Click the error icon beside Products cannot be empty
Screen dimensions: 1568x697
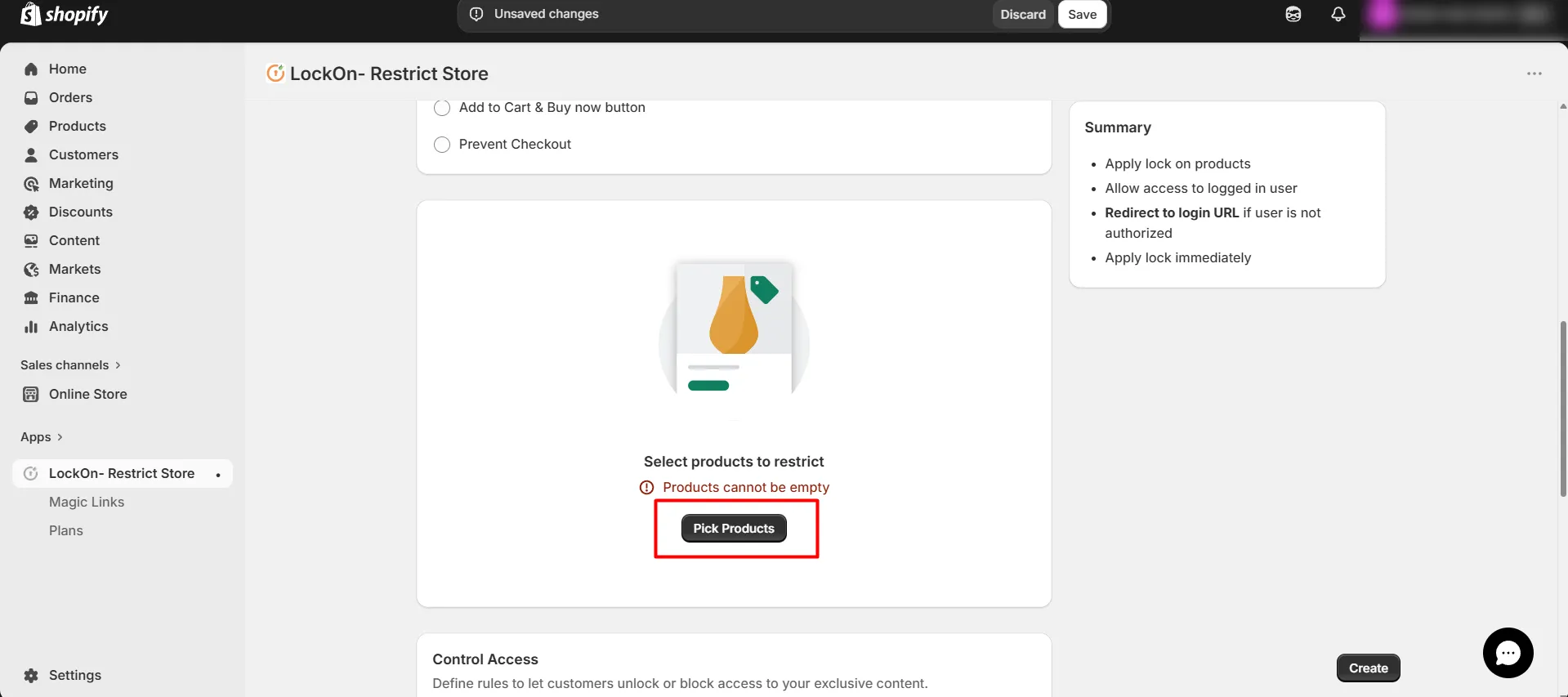pos(646,488)
